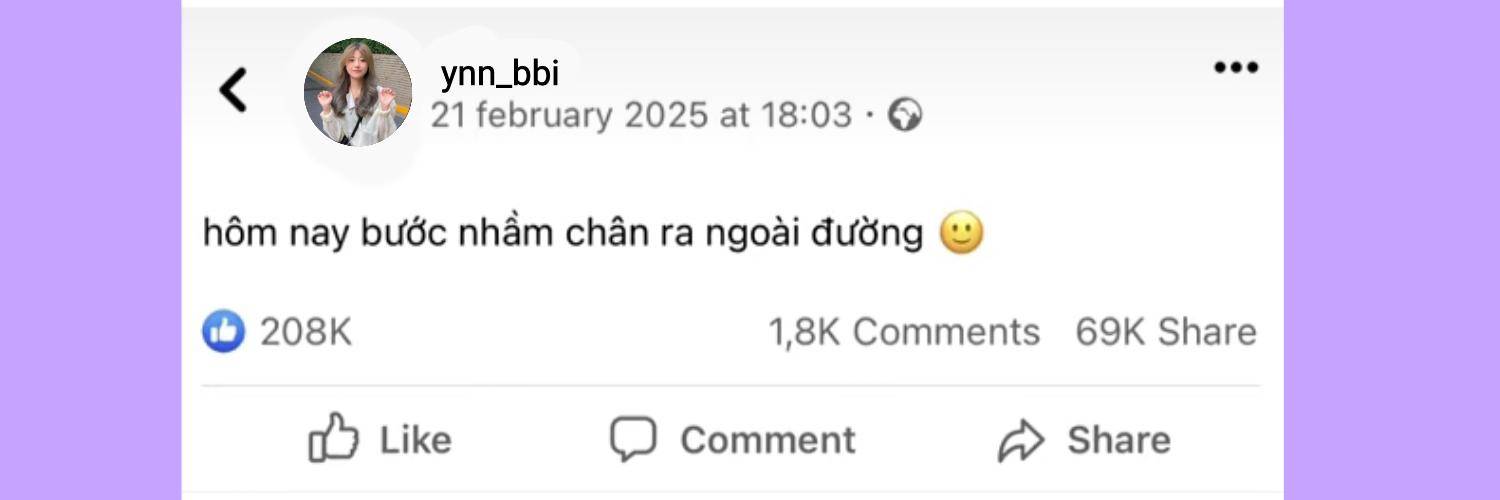Image resolution: width=1500 pixels, height=500 pixels.
Task: Click the thumbs-up outline Like icon
Action: click(x=333, y=438)
